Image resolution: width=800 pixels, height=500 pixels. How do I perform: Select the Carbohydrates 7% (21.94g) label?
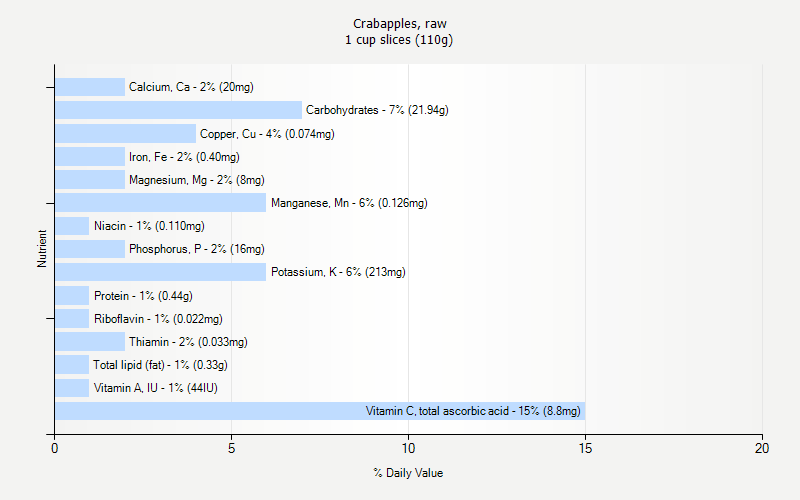(x=377, y=110)
